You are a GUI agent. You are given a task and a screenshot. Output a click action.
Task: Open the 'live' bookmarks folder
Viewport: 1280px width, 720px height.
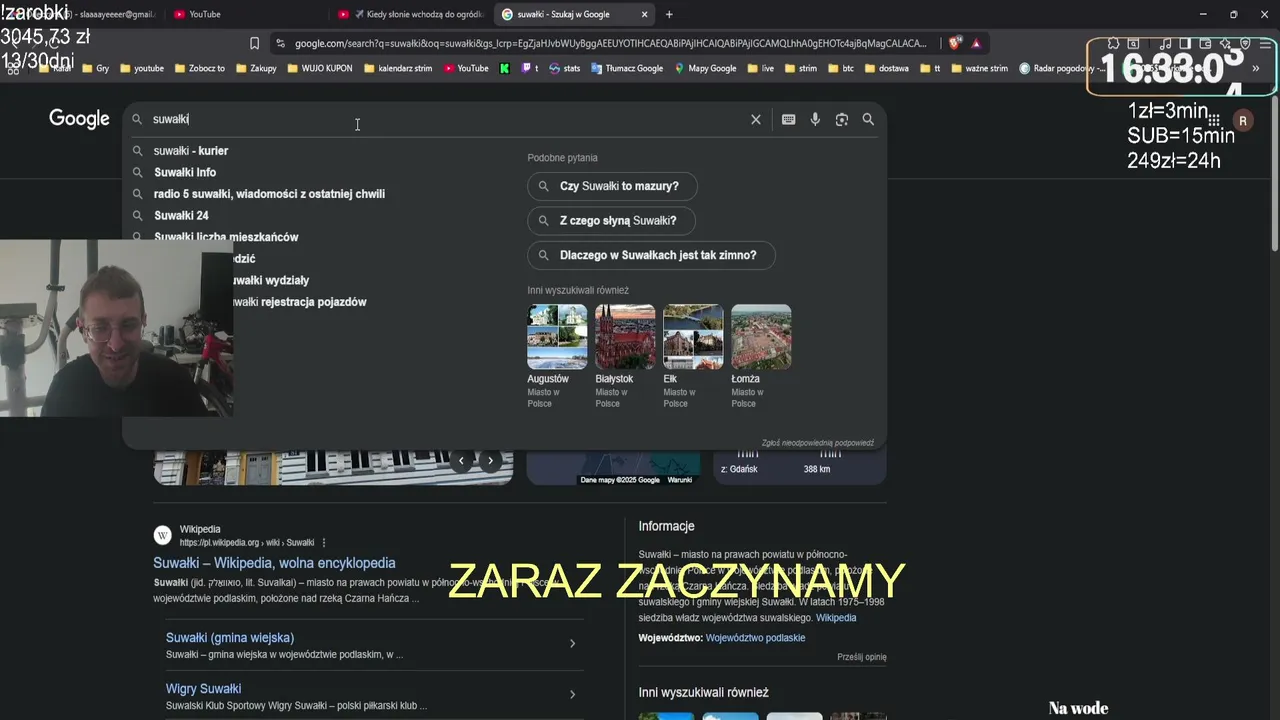coord(761,68)
